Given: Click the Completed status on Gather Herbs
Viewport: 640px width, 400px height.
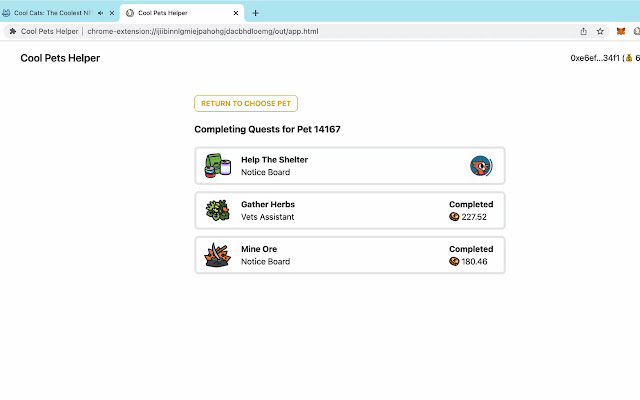Looking at the screenshot, I should [x=471, y=204].
